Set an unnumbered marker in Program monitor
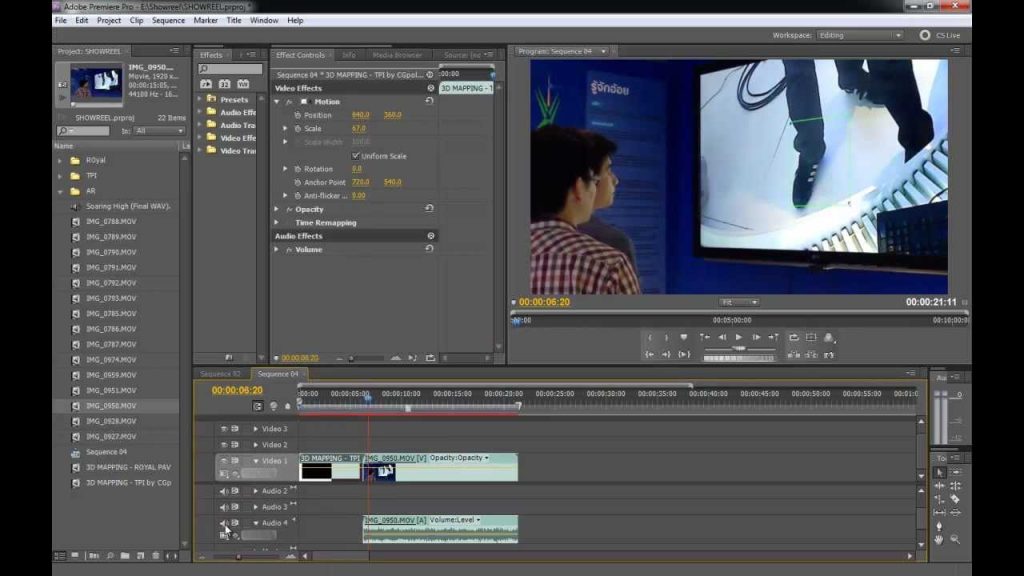Image resolution: width=1024 pixels, height=576 pixels. tap(684, 338)
